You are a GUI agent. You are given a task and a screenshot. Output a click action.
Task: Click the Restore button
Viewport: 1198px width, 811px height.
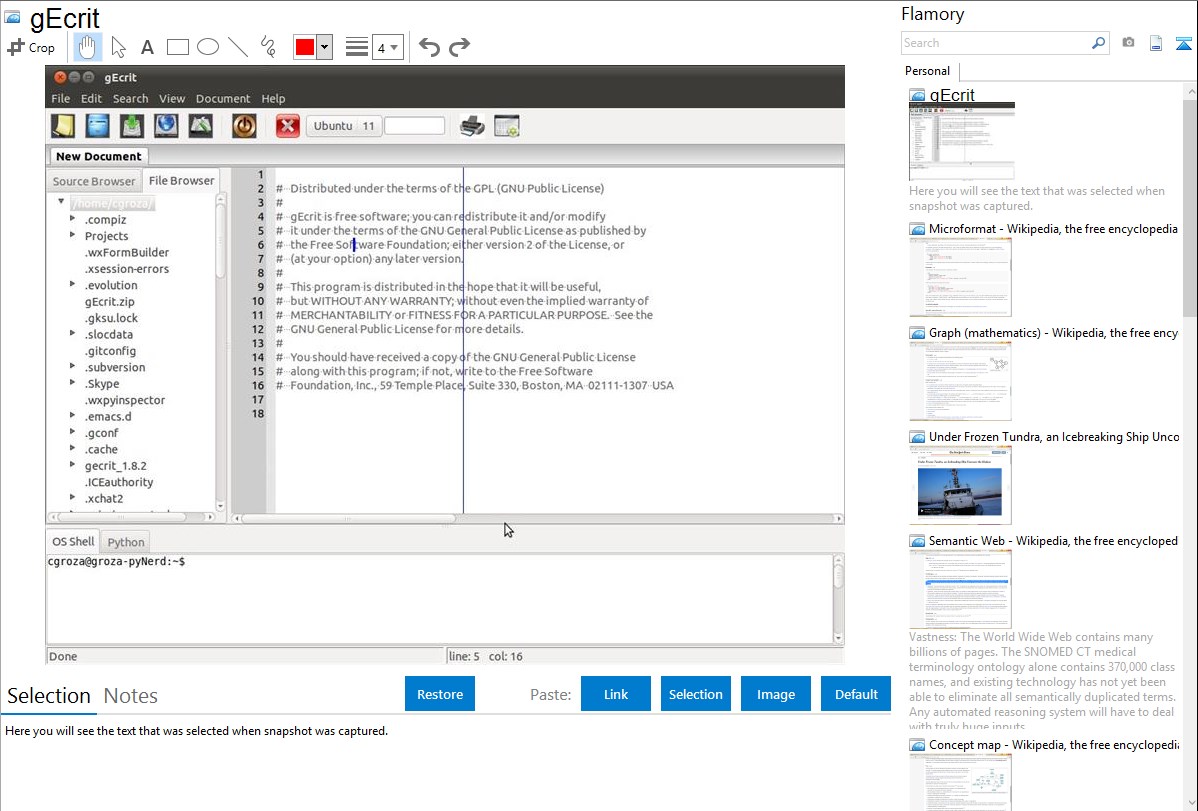[x=440, y=694]
